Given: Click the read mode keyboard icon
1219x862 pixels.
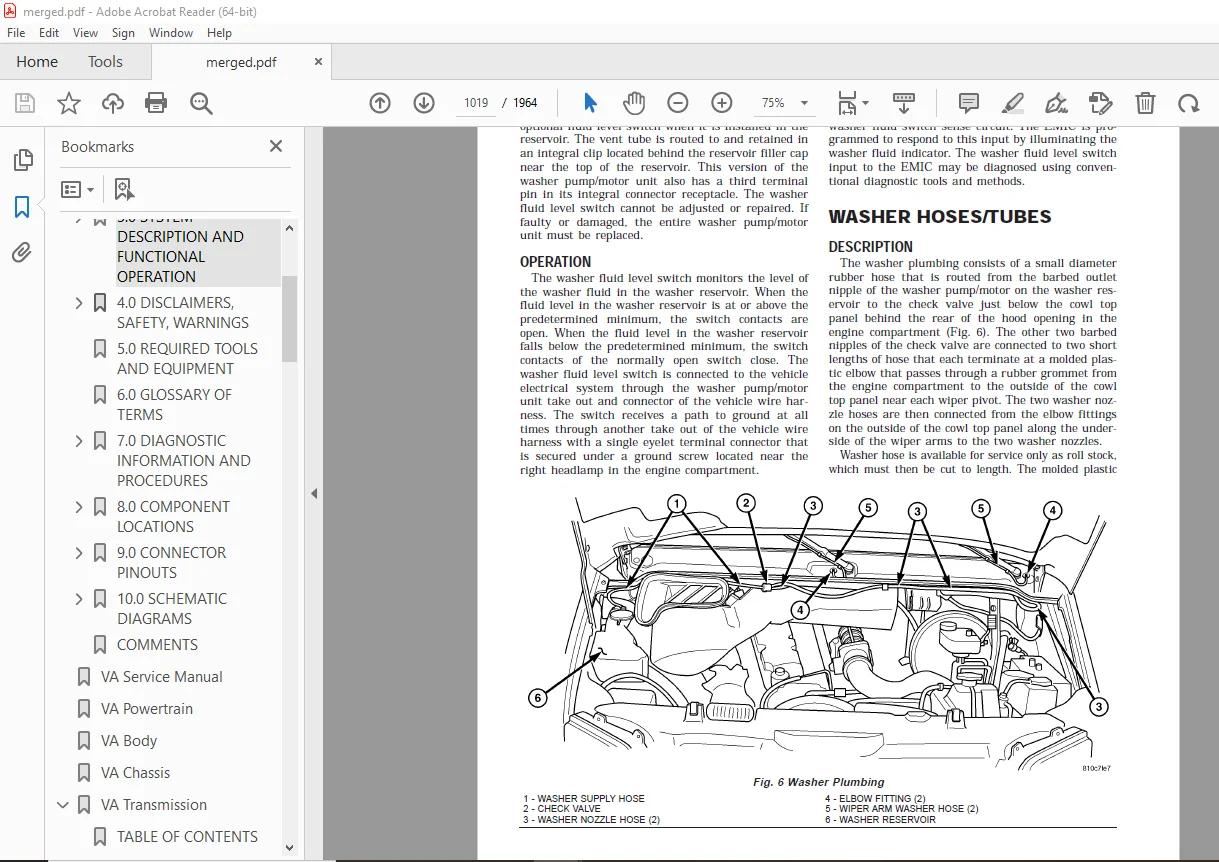Looking at the screenshot, I should 904,103.
